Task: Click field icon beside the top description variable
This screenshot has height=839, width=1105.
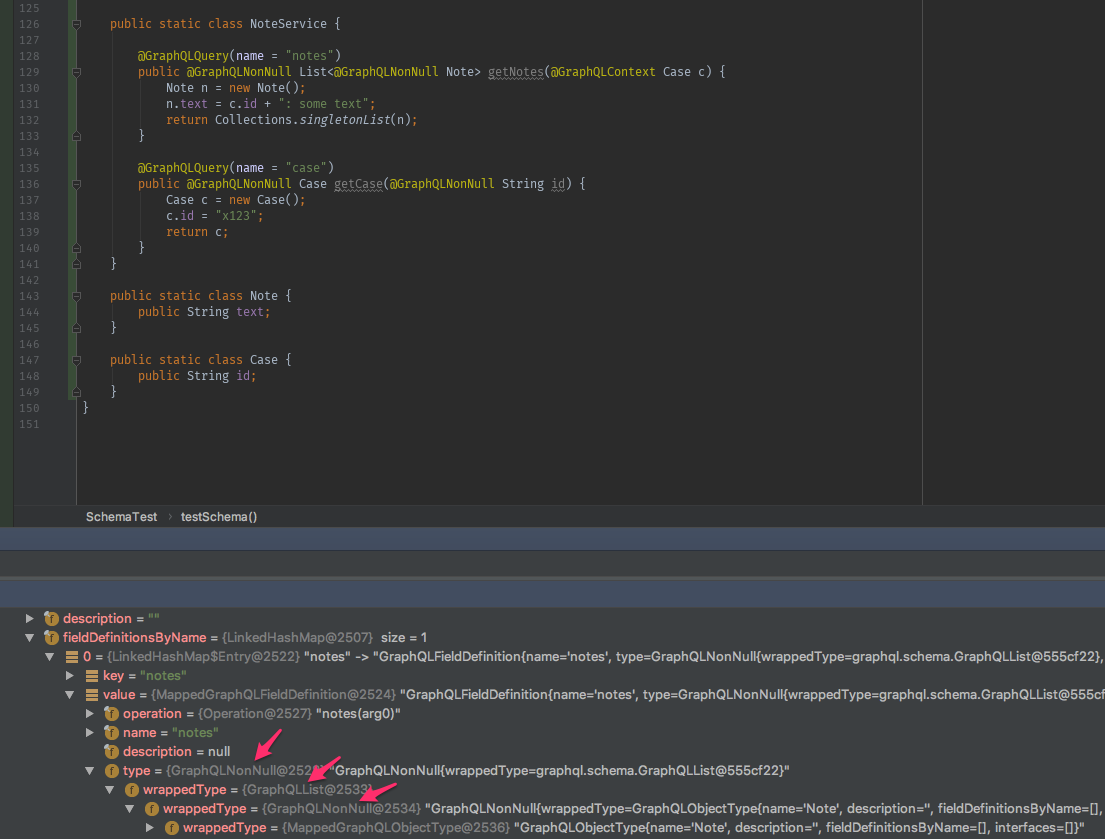Action: tap(51, 619)
